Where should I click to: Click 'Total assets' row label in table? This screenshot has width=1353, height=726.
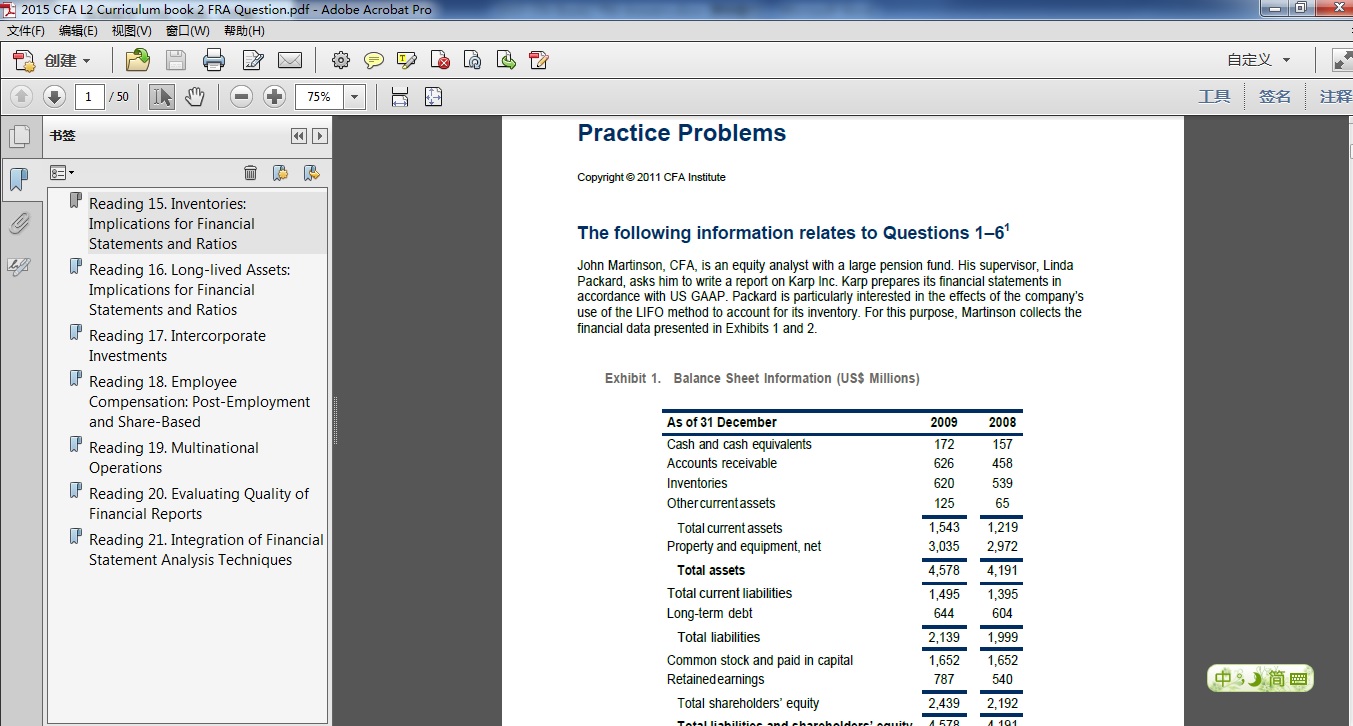pyautogui.click(x=711, y=570)
